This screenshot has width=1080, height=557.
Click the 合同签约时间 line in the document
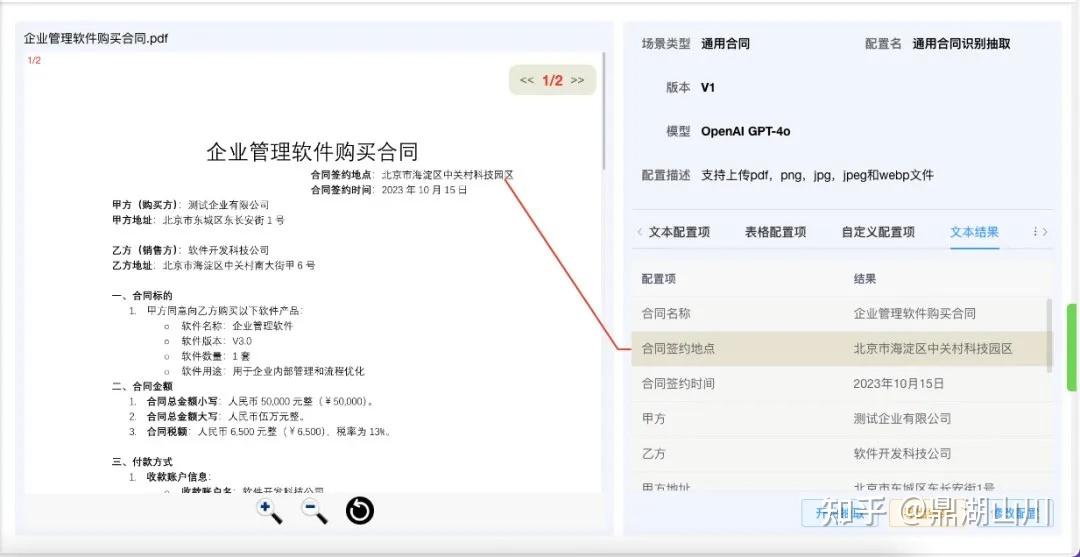(388, 189)
